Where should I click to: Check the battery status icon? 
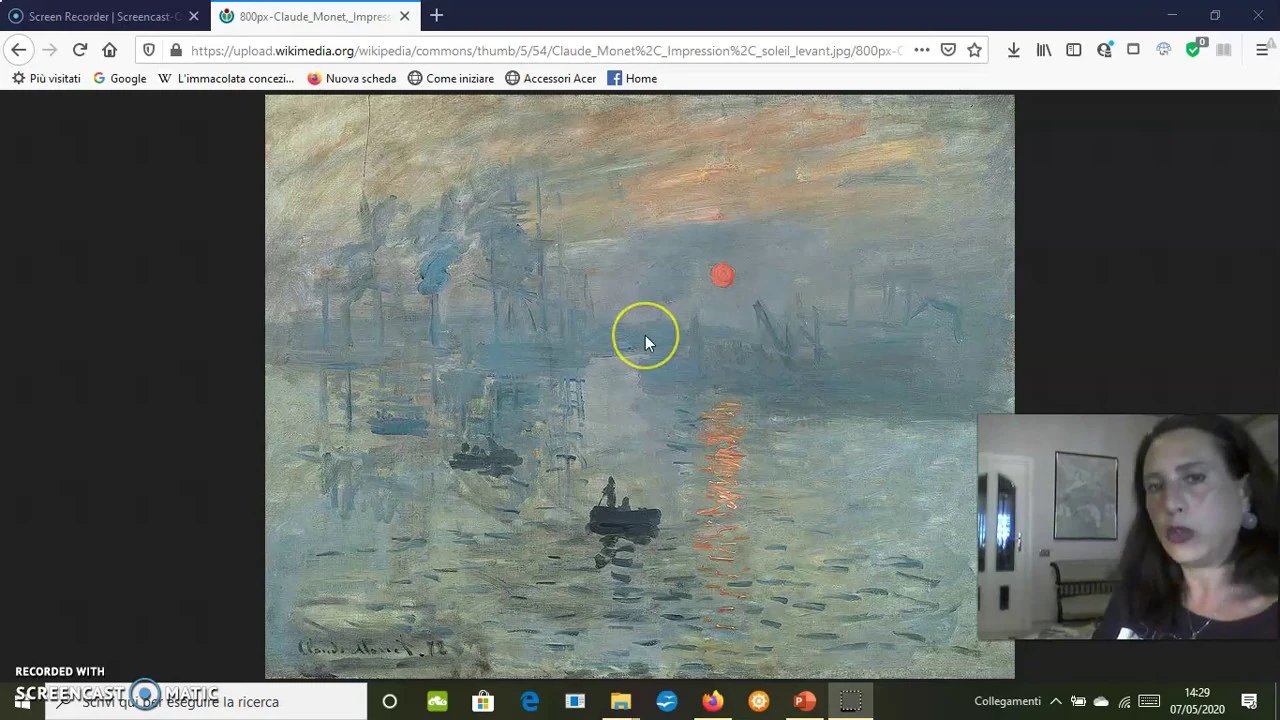pyautogui.click(x=1078, y=701)
